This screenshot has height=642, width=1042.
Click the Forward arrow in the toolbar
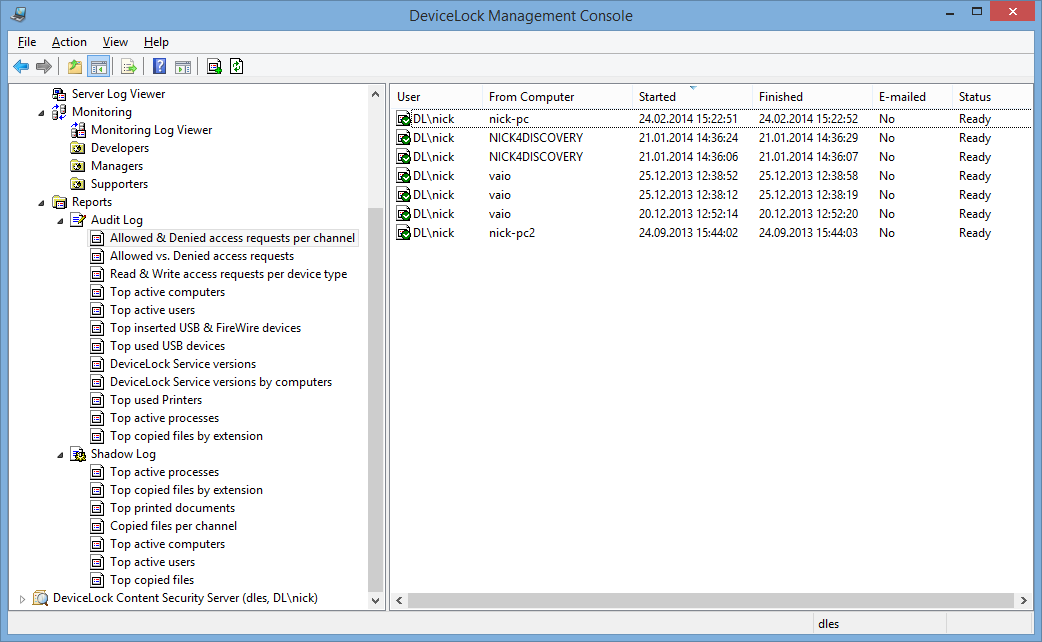pyautogui.click(x=44, y=66)
